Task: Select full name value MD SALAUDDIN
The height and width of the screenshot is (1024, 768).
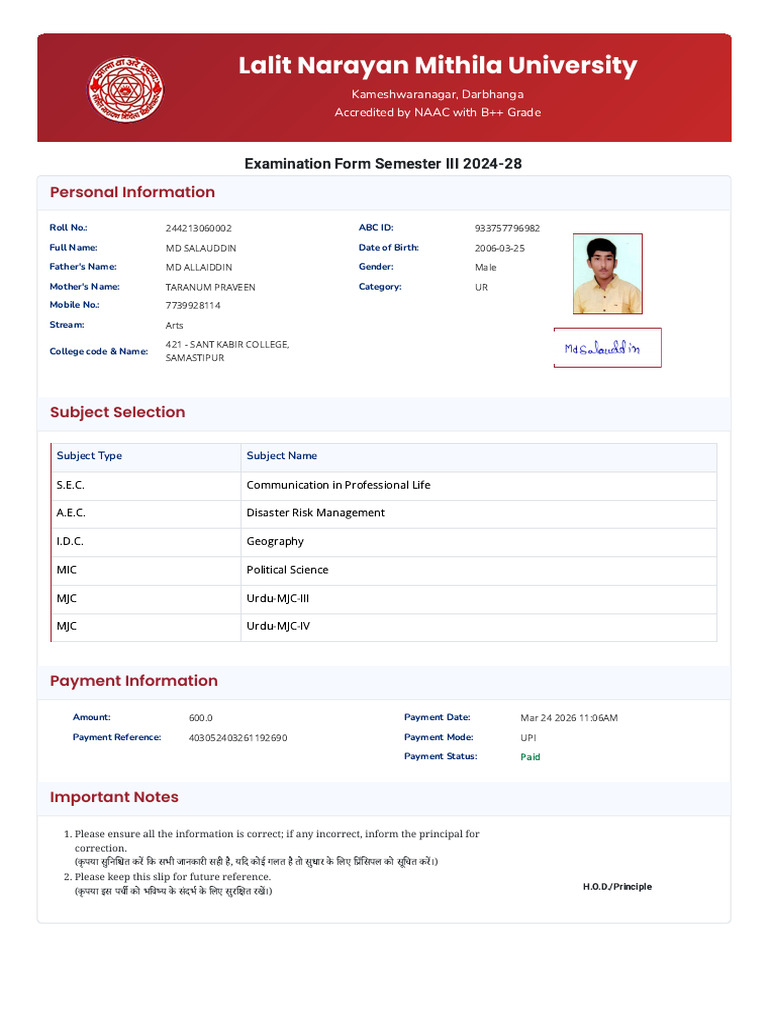Action: coord(201,248)
